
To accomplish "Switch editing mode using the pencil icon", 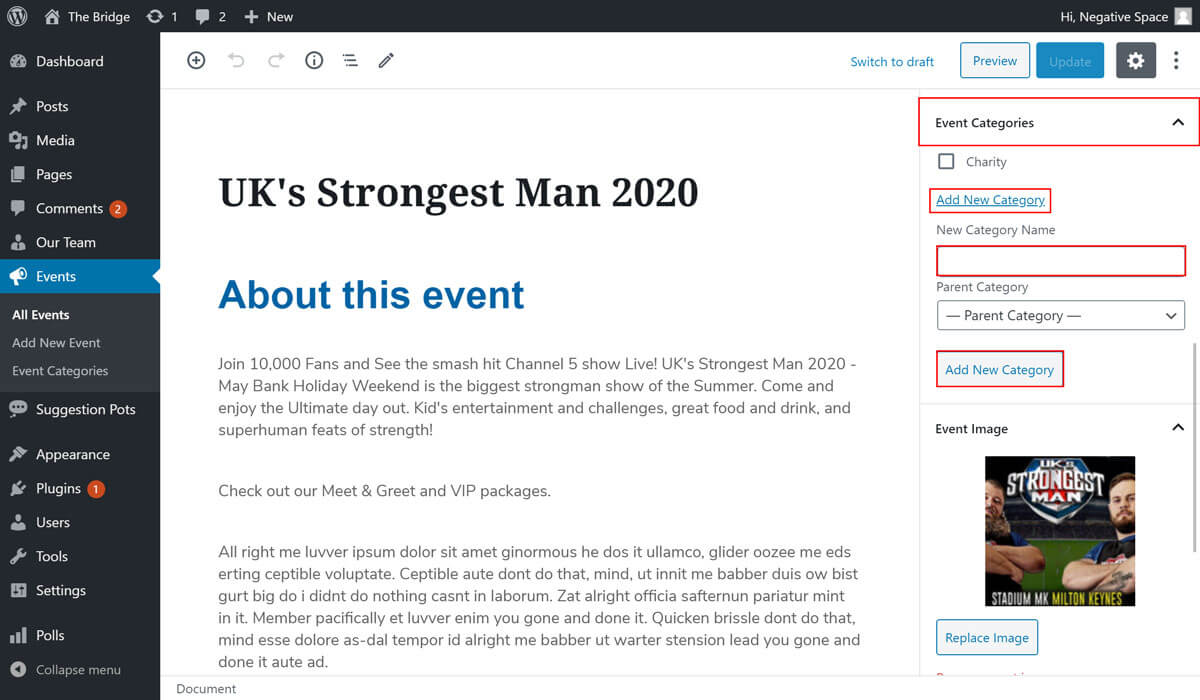I will click(386, 60).
